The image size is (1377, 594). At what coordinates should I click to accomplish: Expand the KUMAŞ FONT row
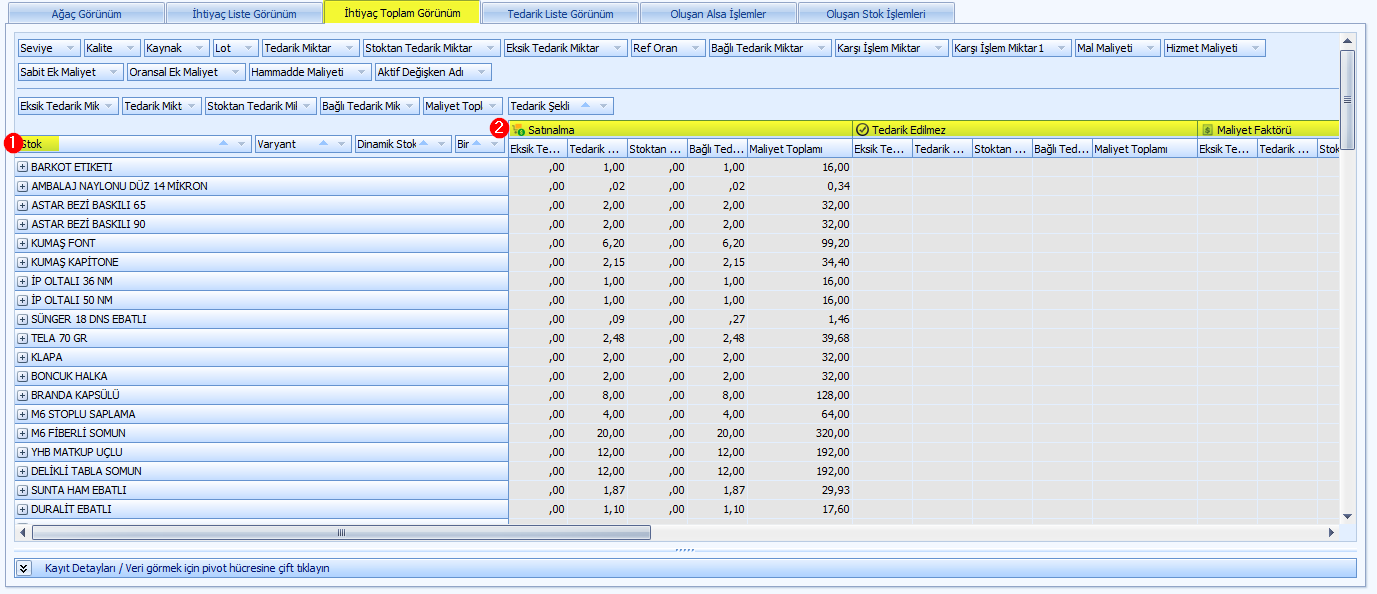point(22,243)
